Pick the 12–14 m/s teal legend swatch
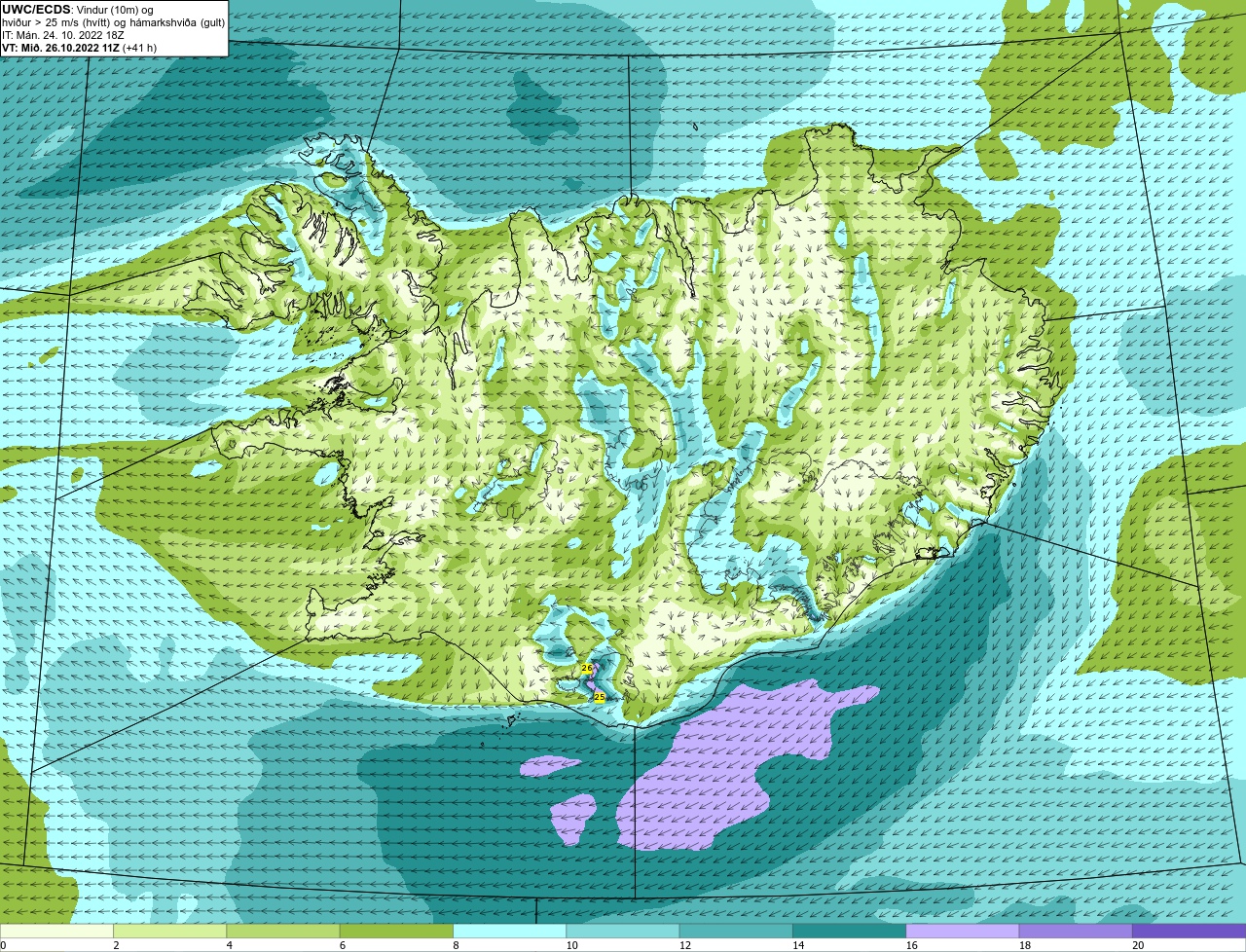The image size is (1246, 952). click(x=737, y=932)
